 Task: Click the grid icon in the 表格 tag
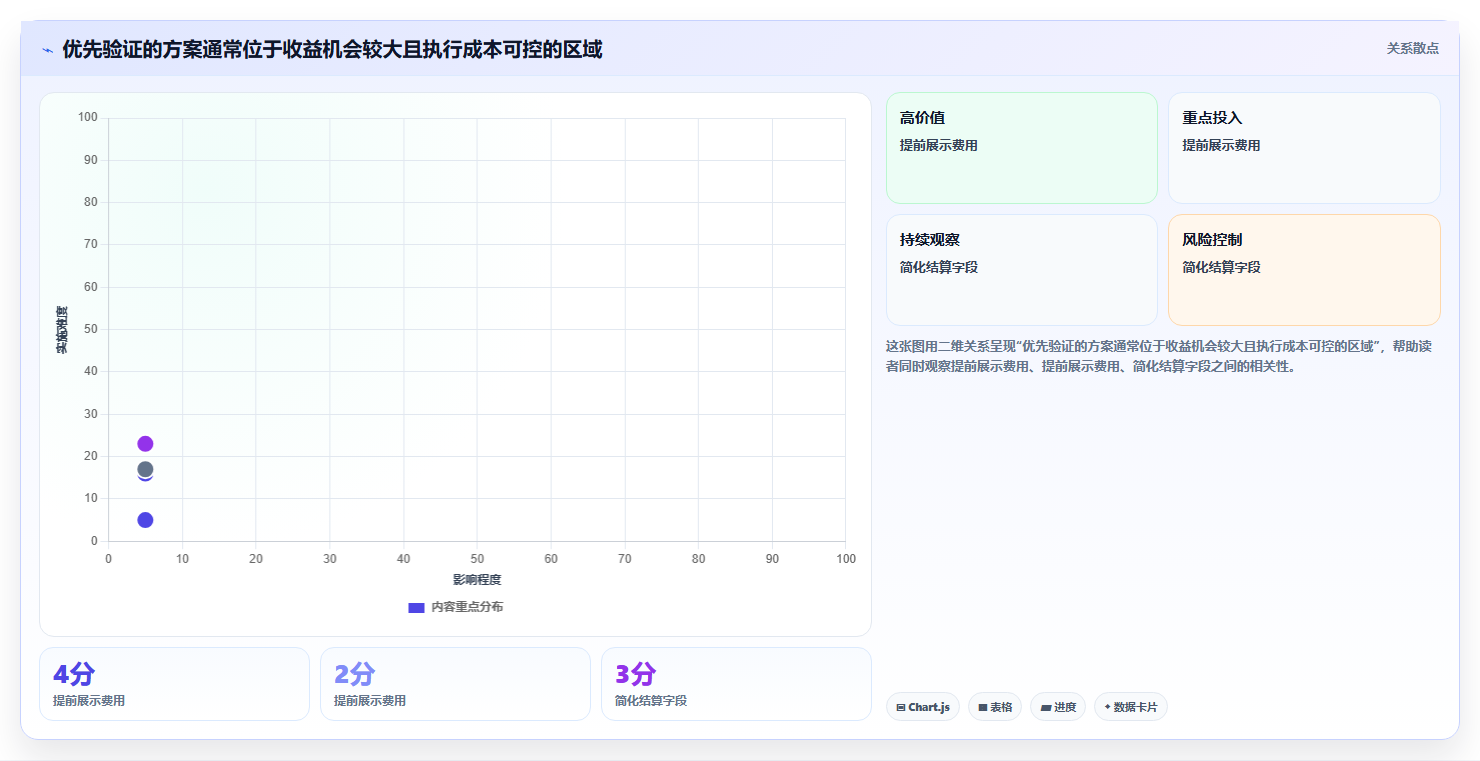click(x=983, y=707)
